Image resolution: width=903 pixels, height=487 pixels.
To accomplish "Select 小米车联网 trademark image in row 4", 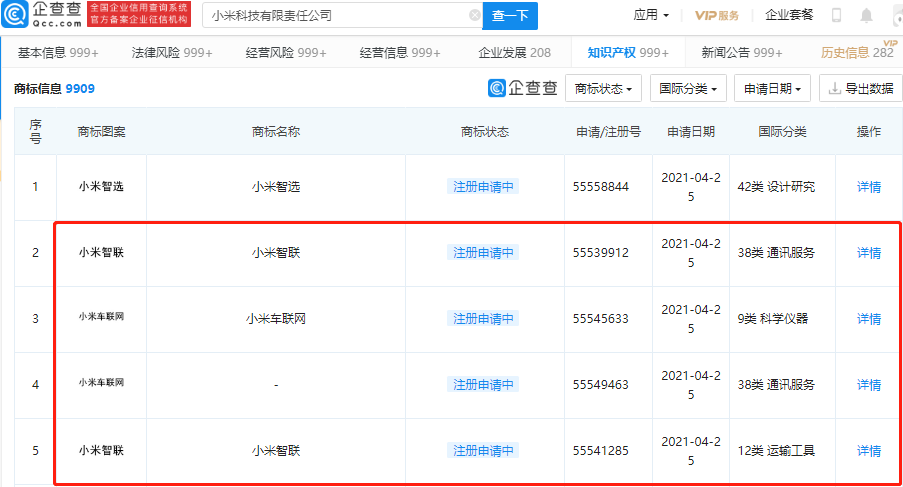I will (x=101, y=382).
